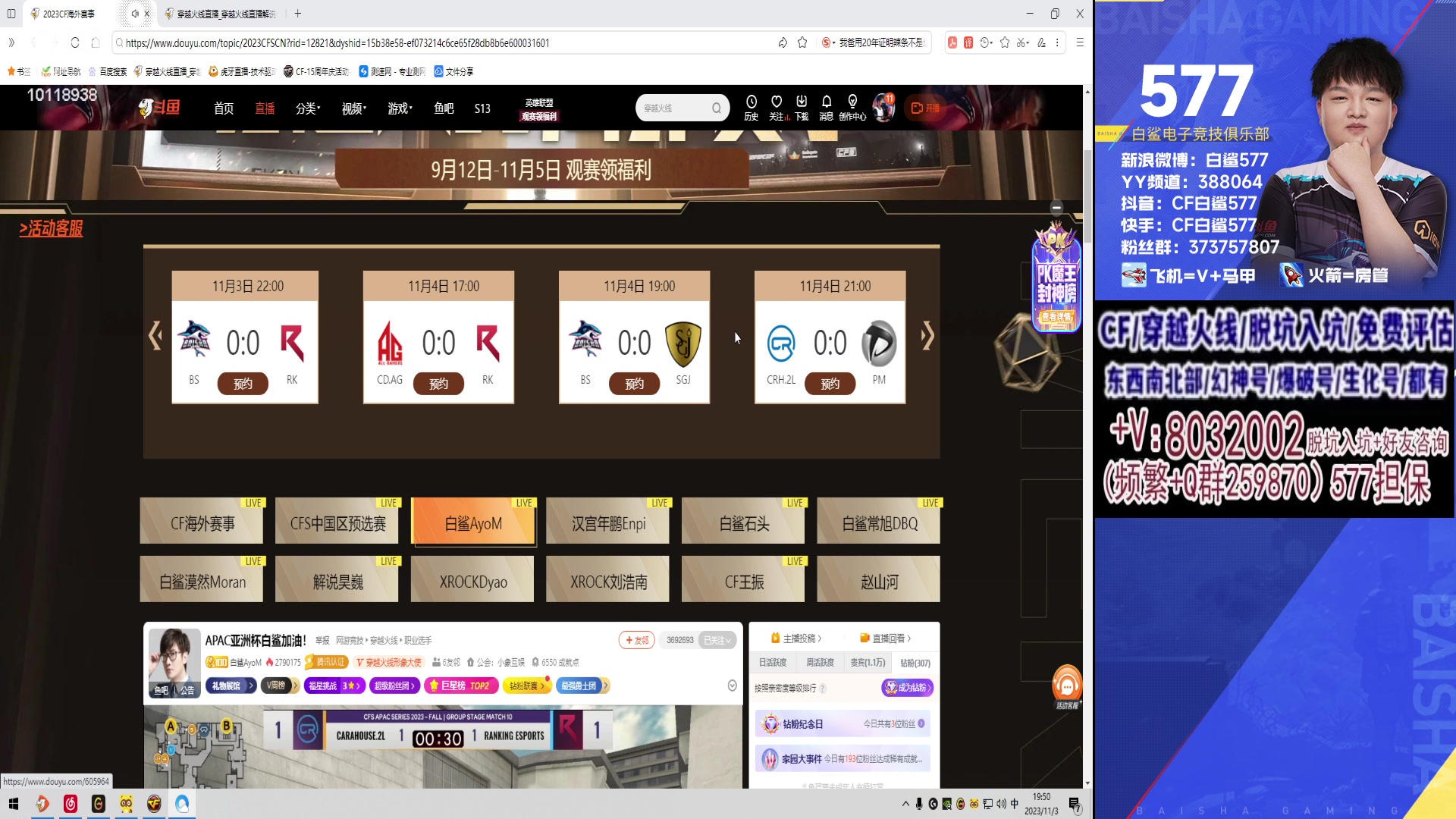Open 直播回看 link
This screenshot has width=1456, height=819.
[886, 639]
